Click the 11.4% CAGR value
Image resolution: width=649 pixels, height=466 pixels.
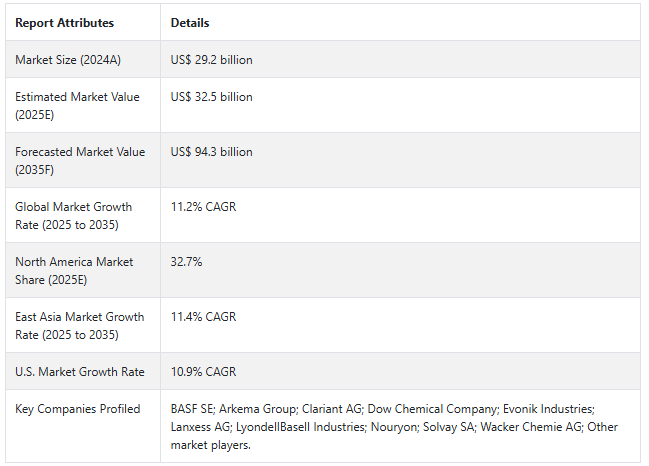coord(203,317)
